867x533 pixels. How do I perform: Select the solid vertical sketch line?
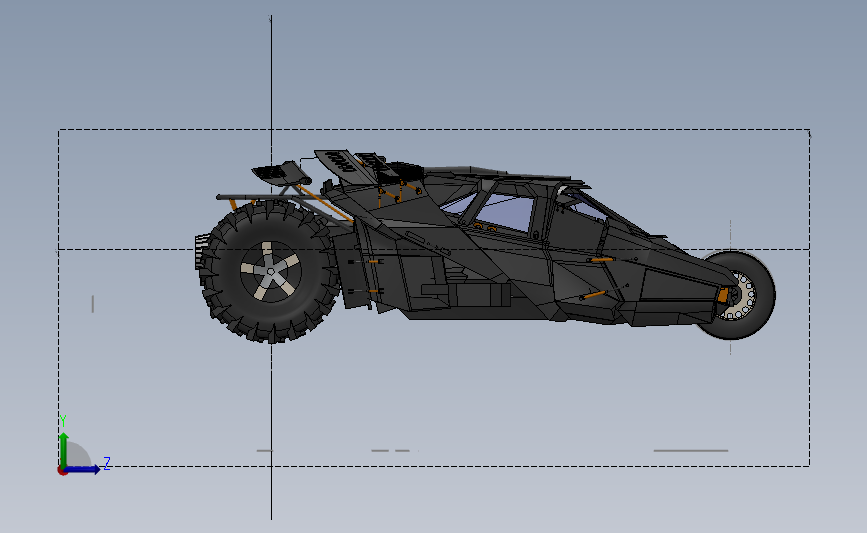point(271,267)
